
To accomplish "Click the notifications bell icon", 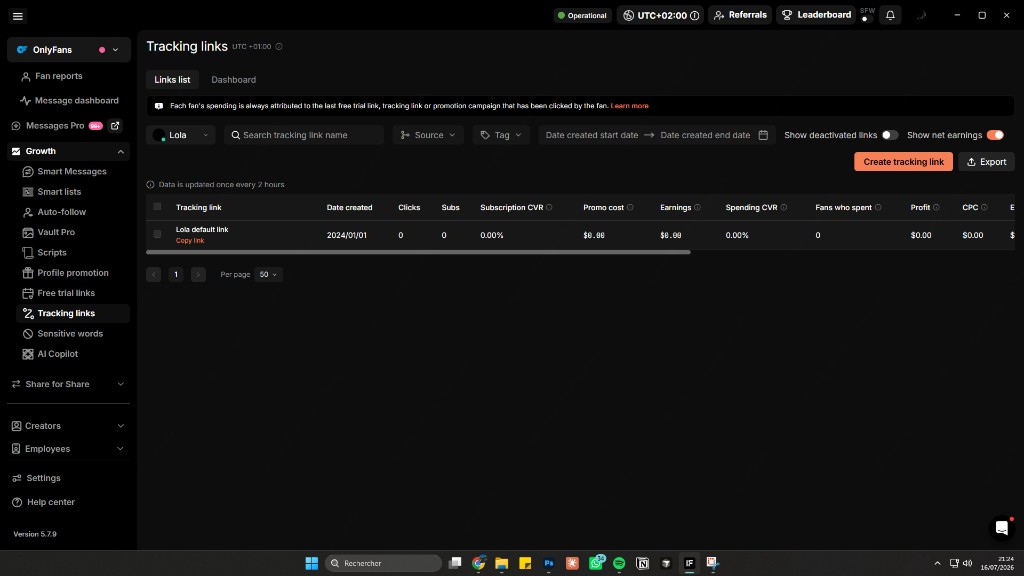I will pyautogui.click(x=890, y=15).
